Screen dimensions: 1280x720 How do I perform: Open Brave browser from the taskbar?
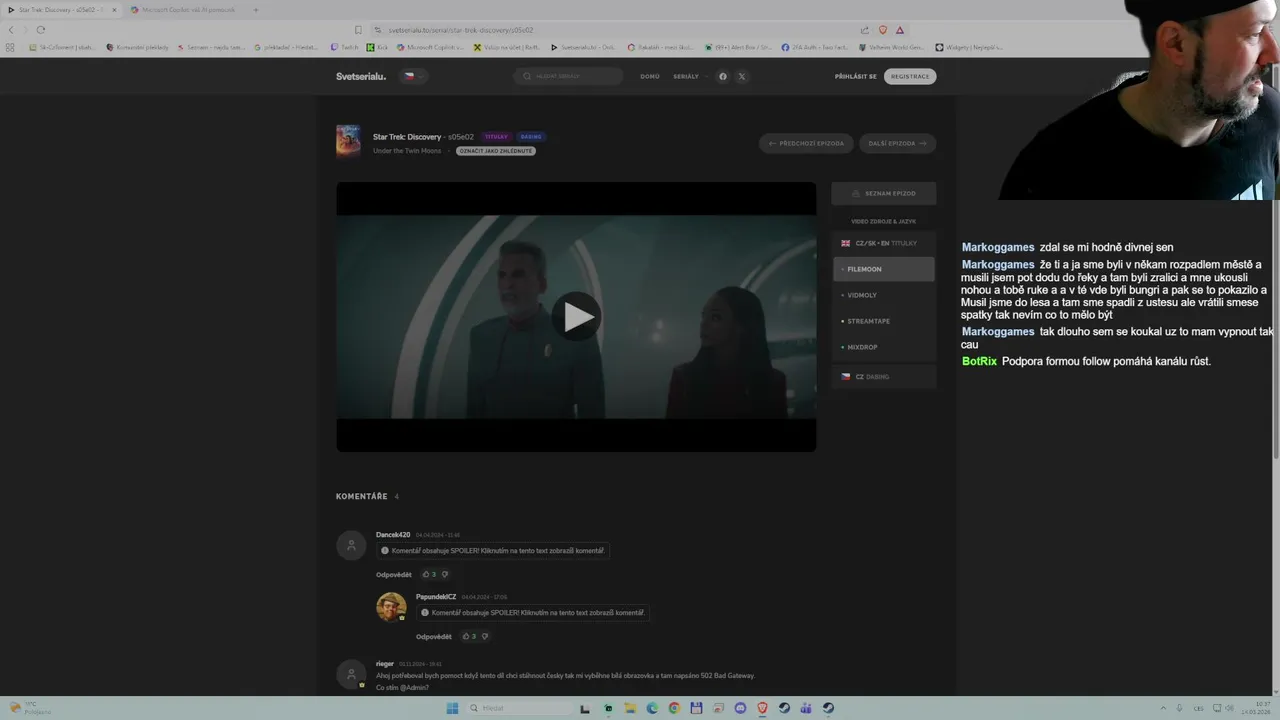coord(762,708)
